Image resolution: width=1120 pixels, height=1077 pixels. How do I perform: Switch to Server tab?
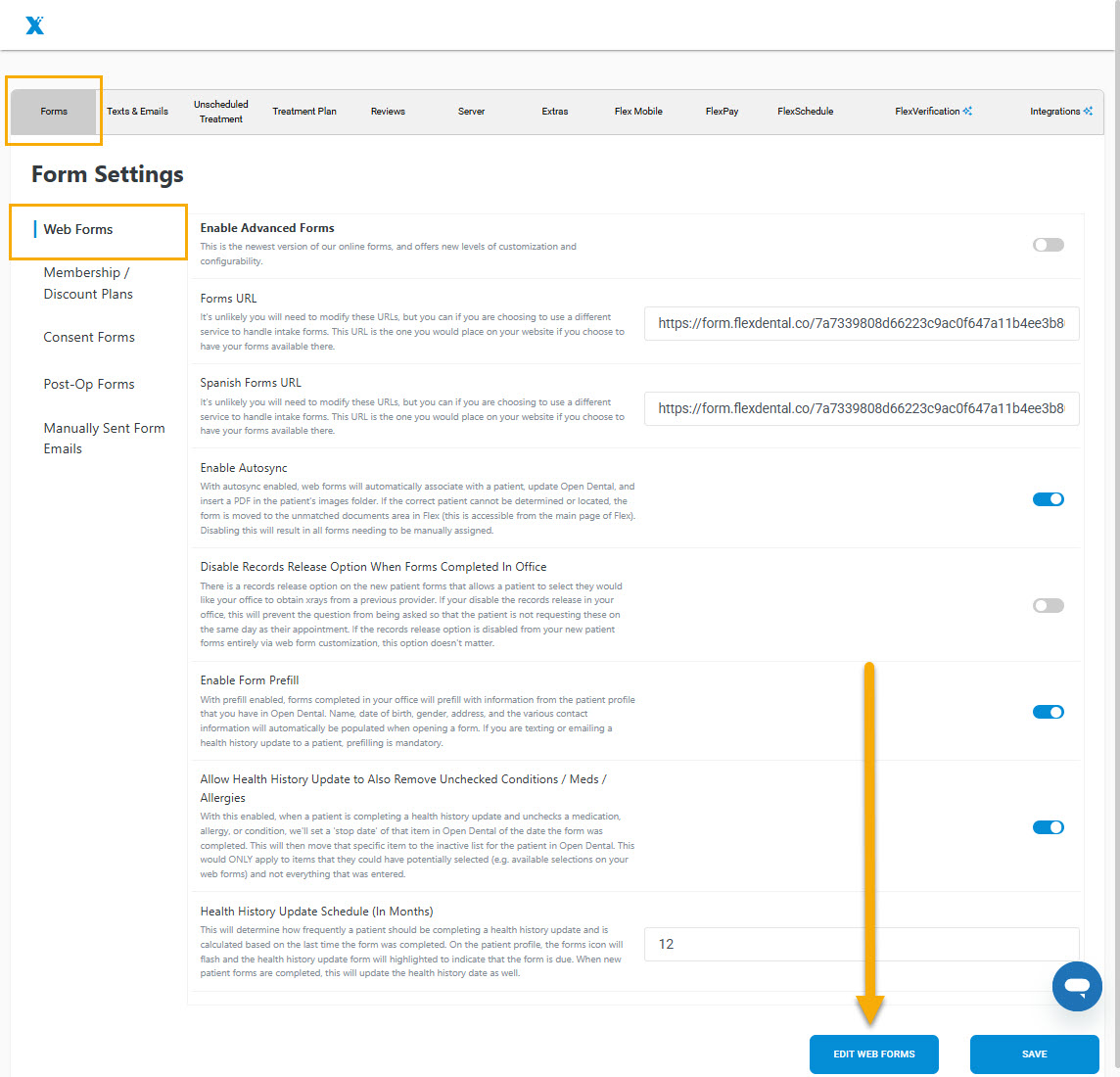(472, 112)
